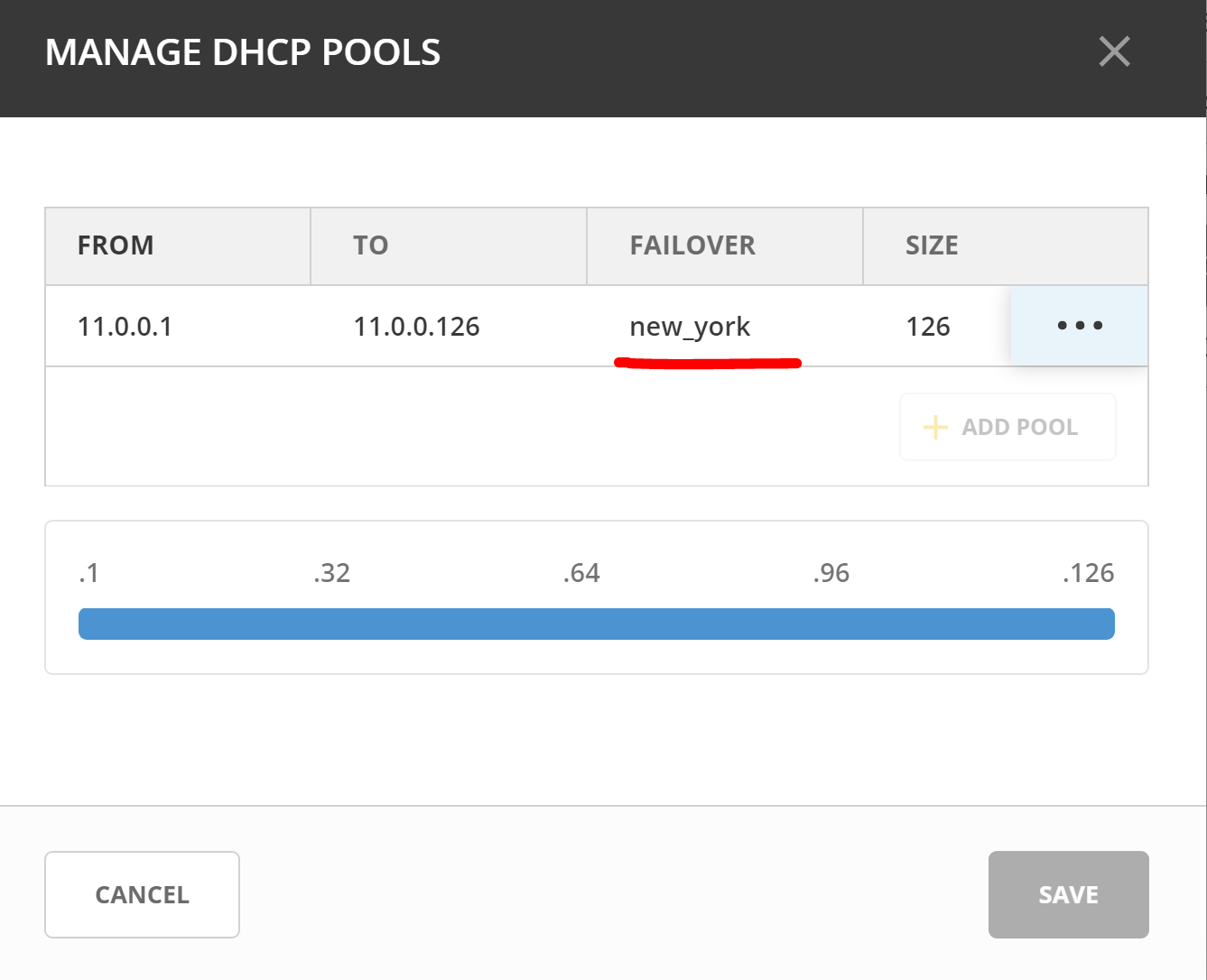Open the three-dot menu for the pool row
Image resolution: width=1207 pixels, height=980 pixels.
pyautogui.click(x=1079, y=326)
